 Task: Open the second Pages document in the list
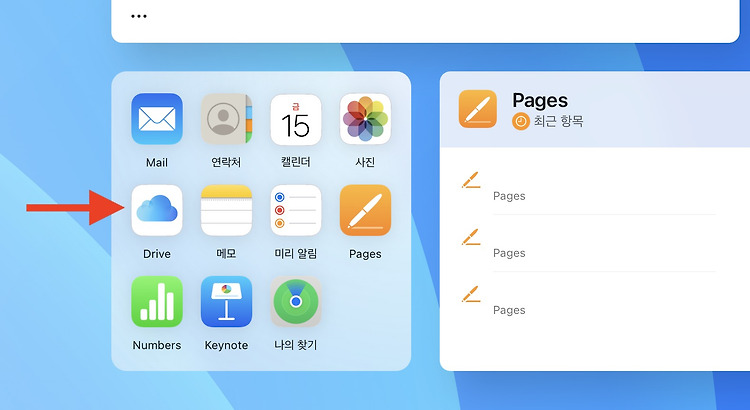588,244
